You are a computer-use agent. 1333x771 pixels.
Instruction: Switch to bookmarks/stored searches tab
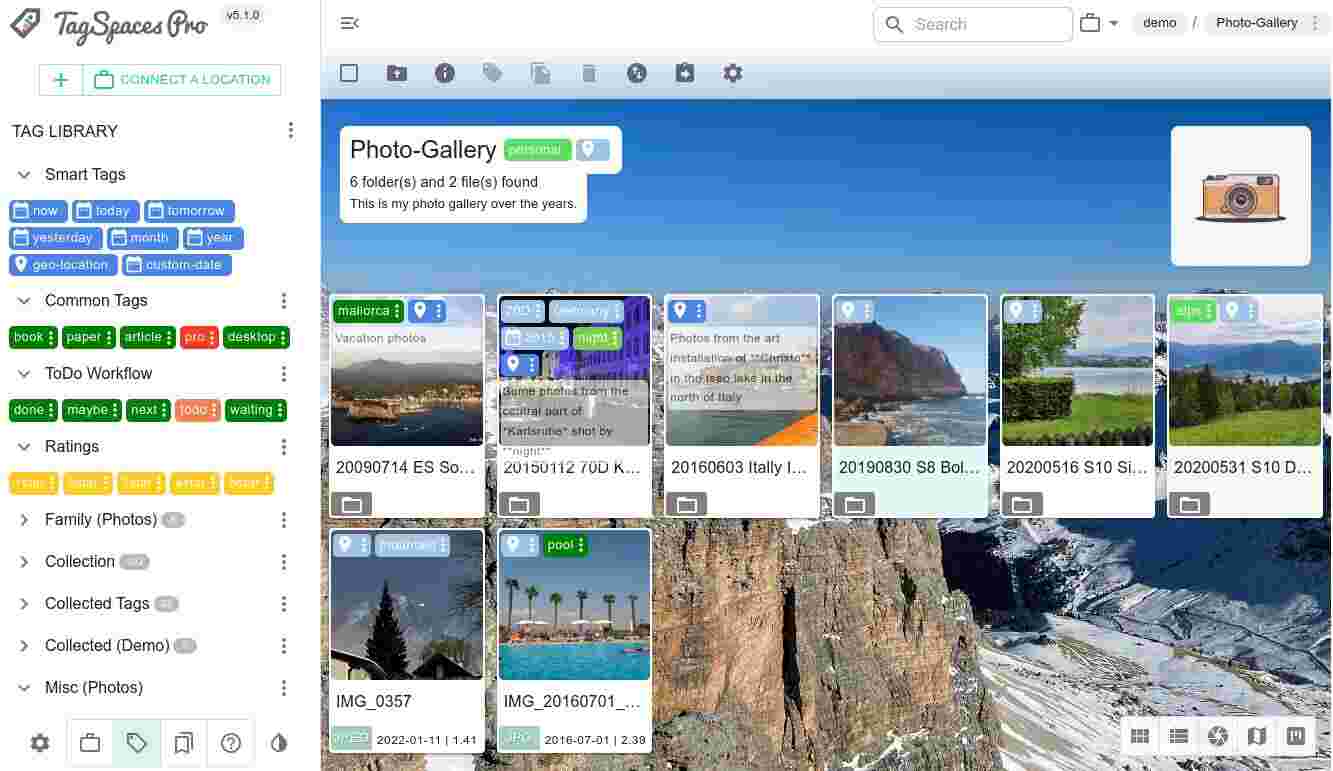coord(184,743)
